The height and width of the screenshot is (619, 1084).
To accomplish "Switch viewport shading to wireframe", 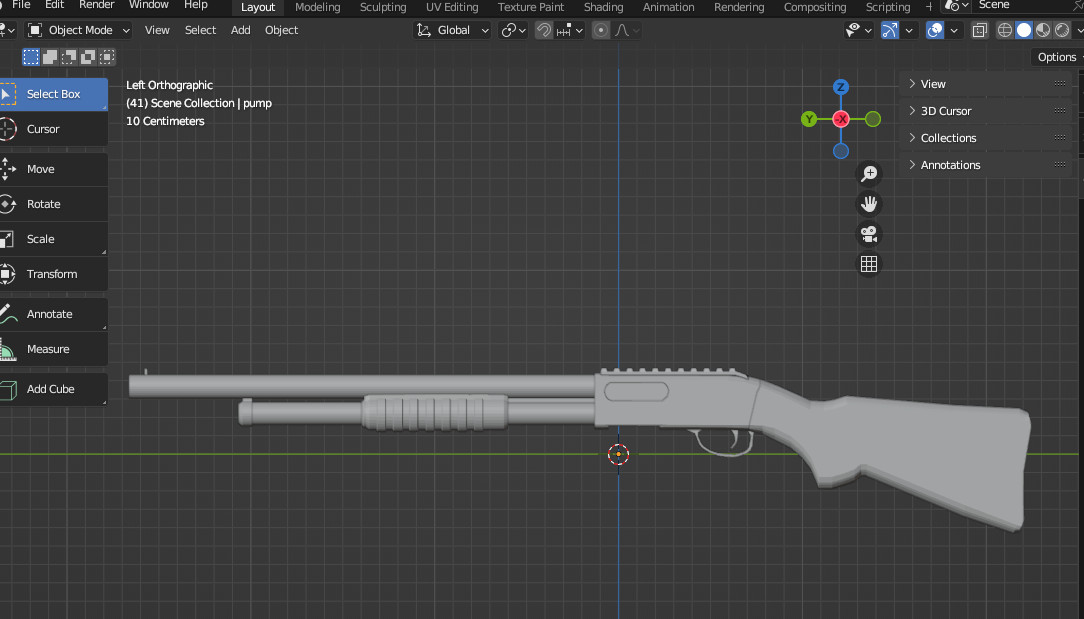I will pos(1004,30).
